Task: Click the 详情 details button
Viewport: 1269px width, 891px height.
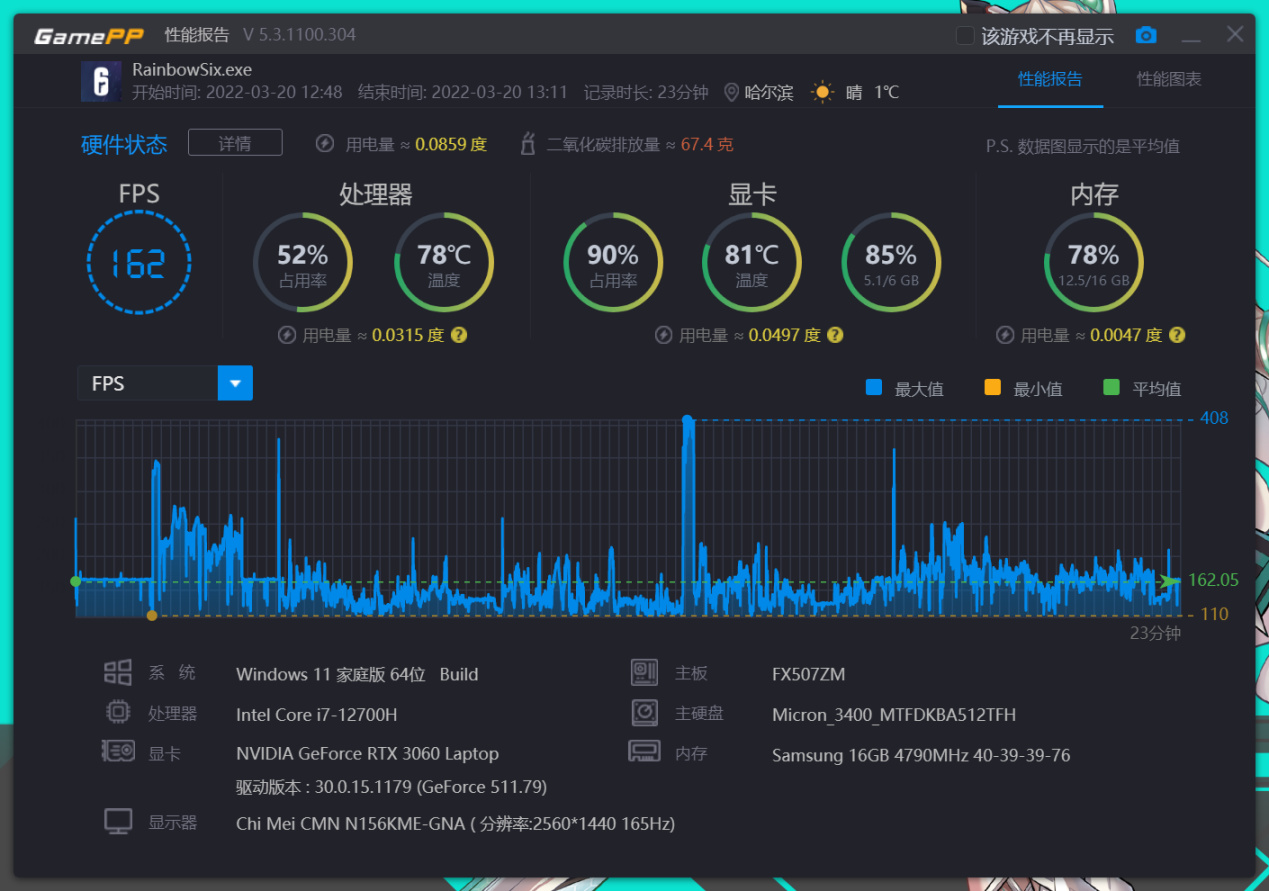Action: 235,143
